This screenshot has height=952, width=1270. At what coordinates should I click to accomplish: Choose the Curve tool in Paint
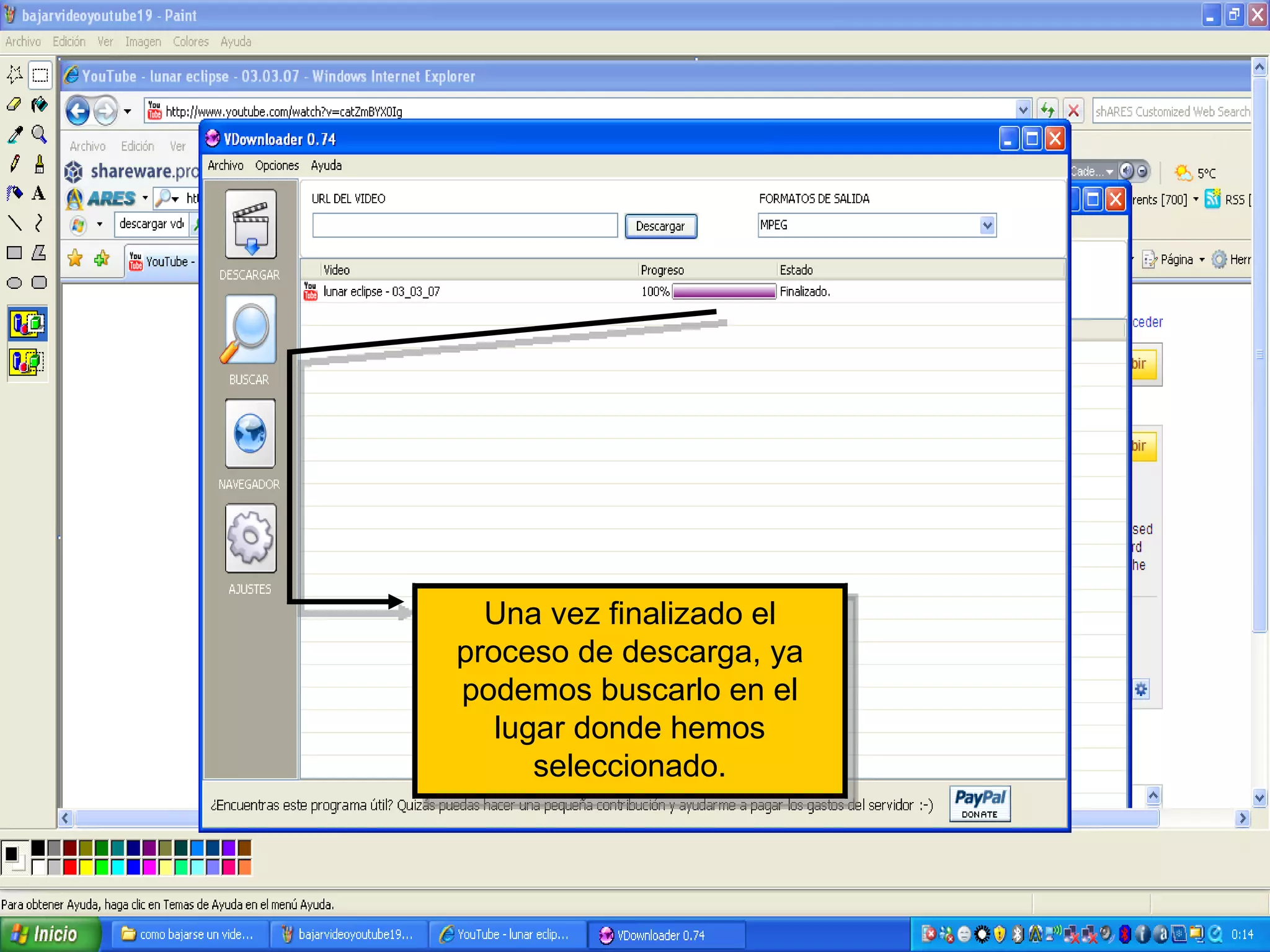pyautogui.click(x=40, y=223)
